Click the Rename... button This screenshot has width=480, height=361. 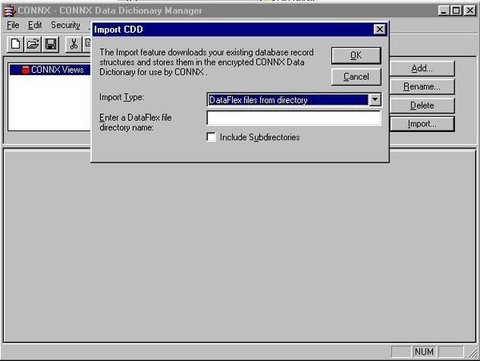[421, 87]
